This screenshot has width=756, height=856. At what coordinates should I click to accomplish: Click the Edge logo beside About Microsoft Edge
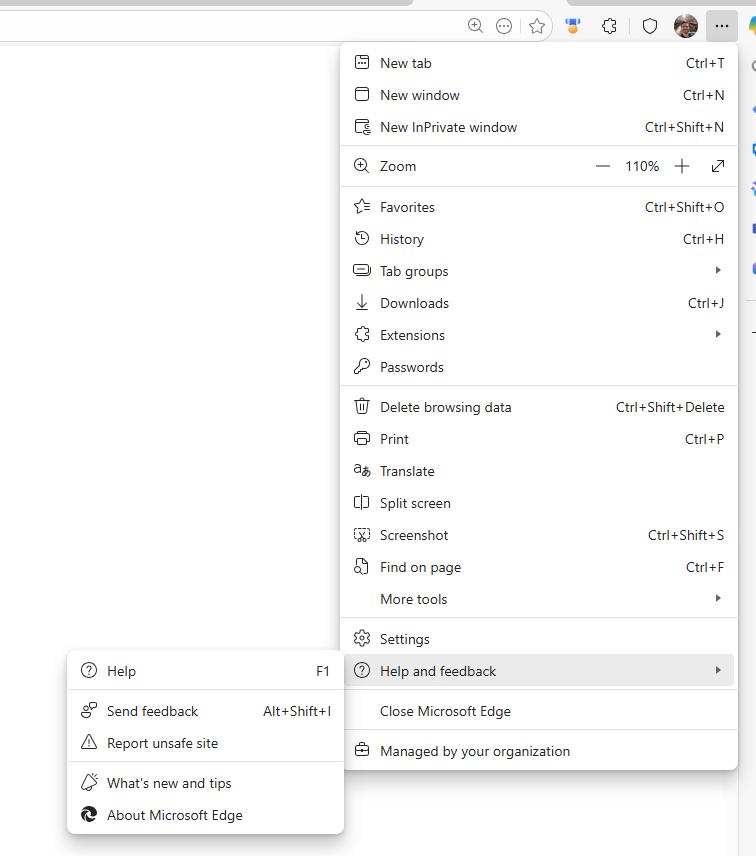[x=89, y=815]
